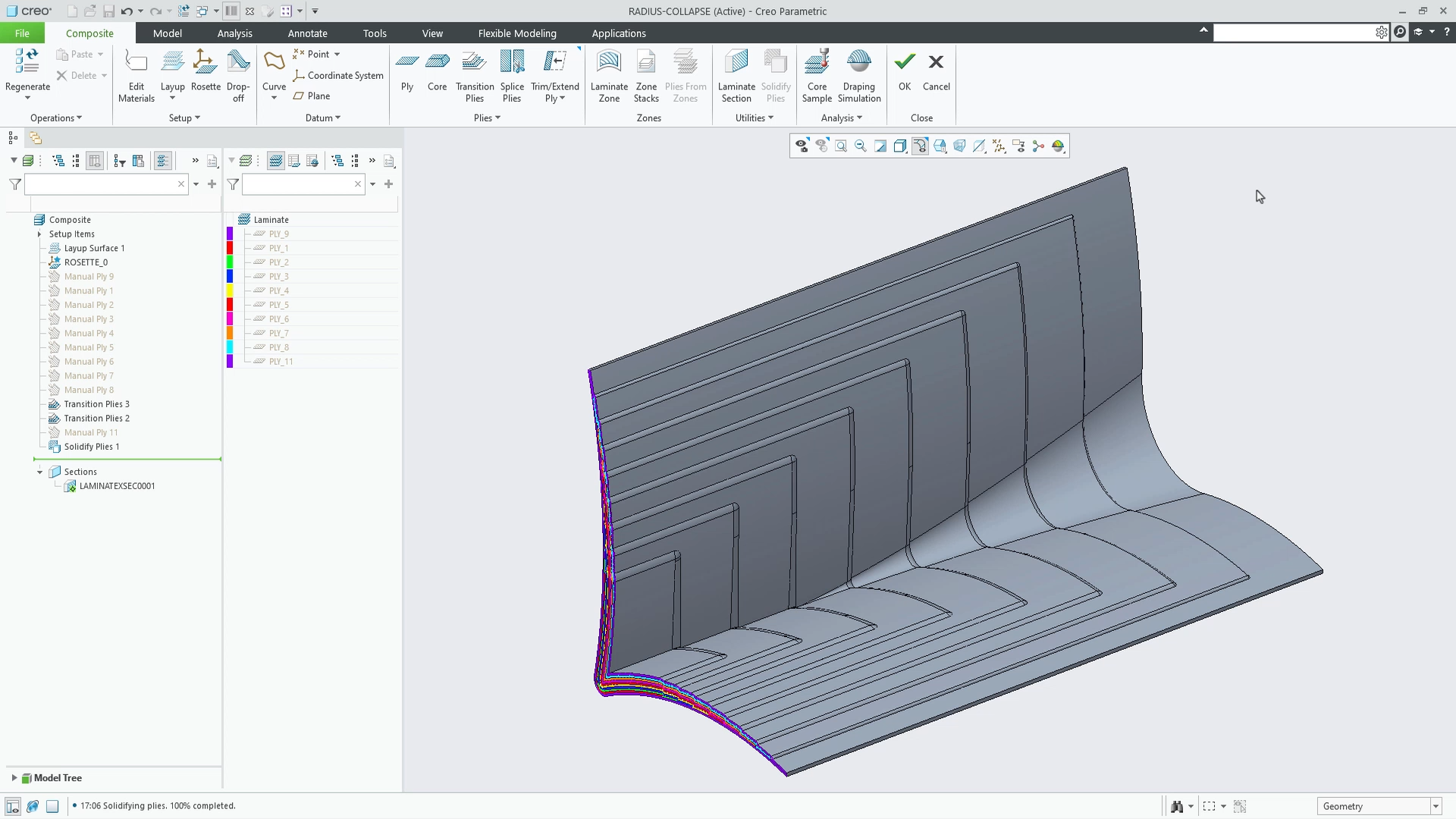Viewport: 1456px width, 819px height.
Task: Toggle laminate tree ply view mode
Action: click(x=275, y=161)
